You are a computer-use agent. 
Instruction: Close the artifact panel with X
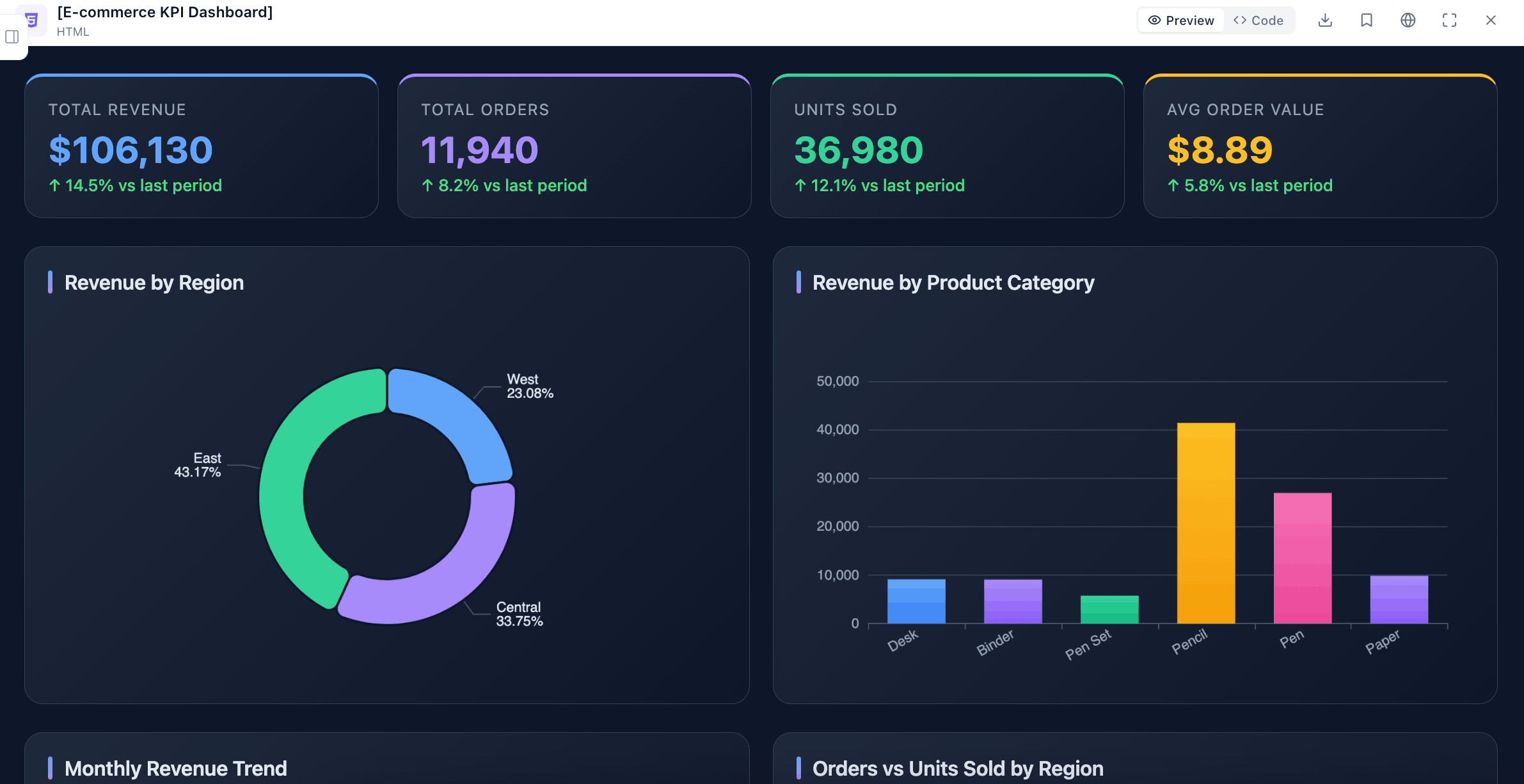coord(1491,20)
